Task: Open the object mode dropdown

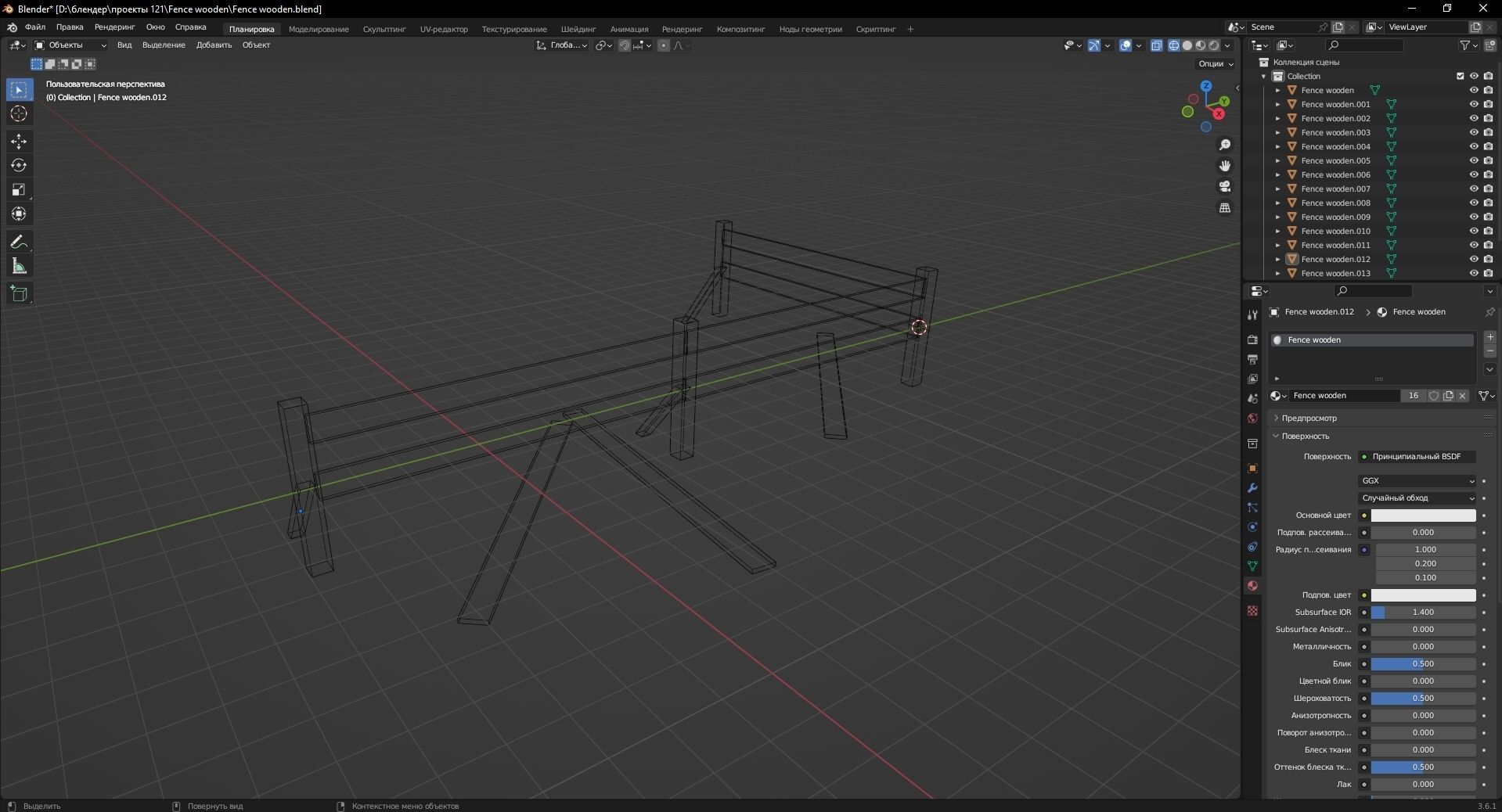Action: point(70,45)
